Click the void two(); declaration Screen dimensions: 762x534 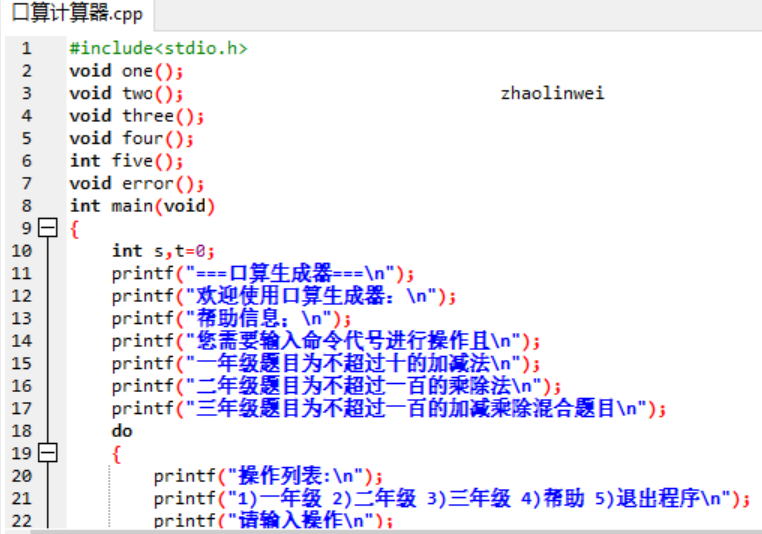tap(126, 93)
